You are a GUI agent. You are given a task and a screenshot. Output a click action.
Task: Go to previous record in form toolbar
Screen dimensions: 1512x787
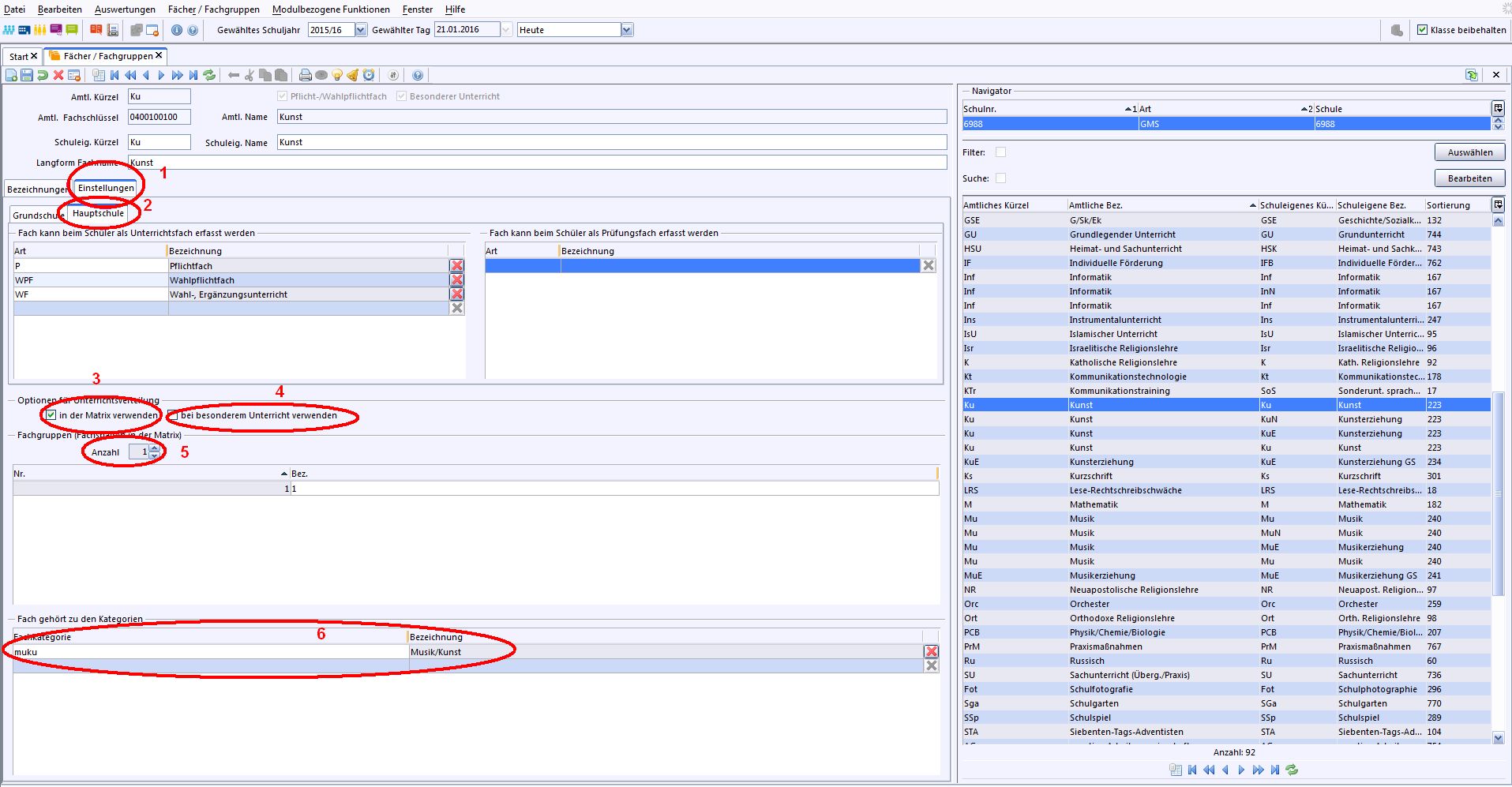[146, 75]
